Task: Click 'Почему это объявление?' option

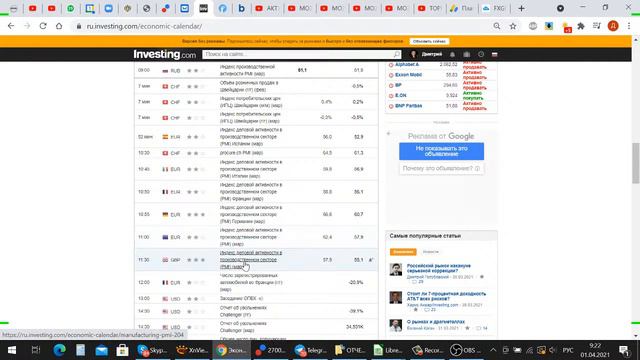Action: [441, 168]
